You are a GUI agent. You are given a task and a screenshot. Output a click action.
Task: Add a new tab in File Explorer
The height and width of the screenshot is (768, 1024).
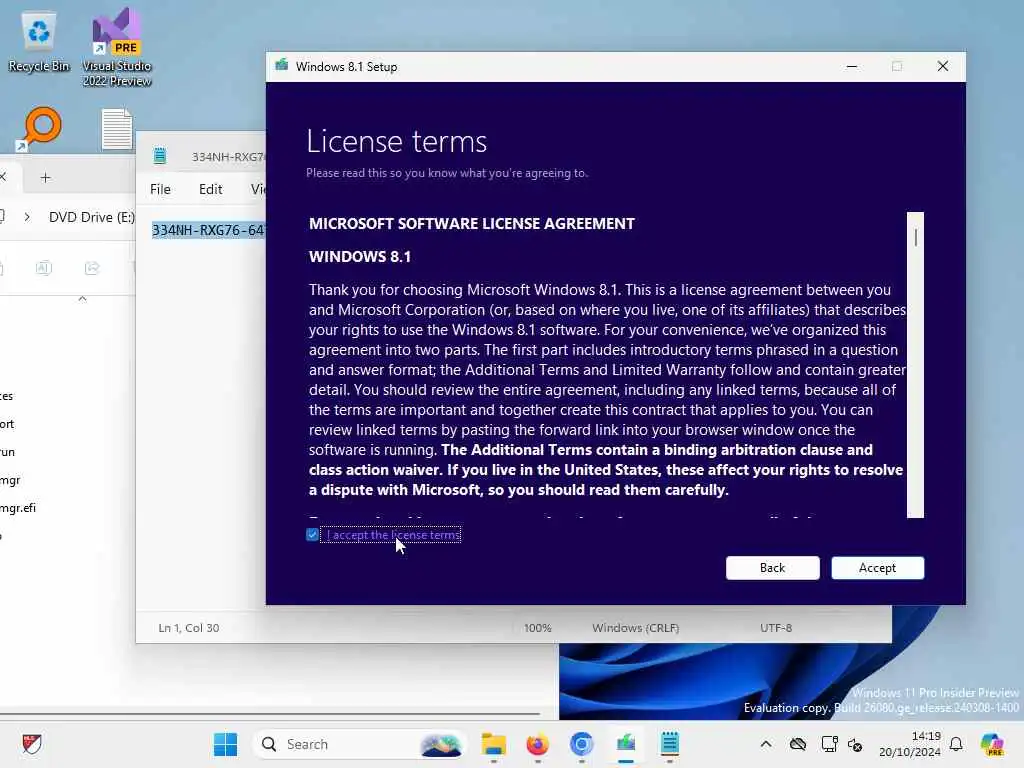point(45,178)
